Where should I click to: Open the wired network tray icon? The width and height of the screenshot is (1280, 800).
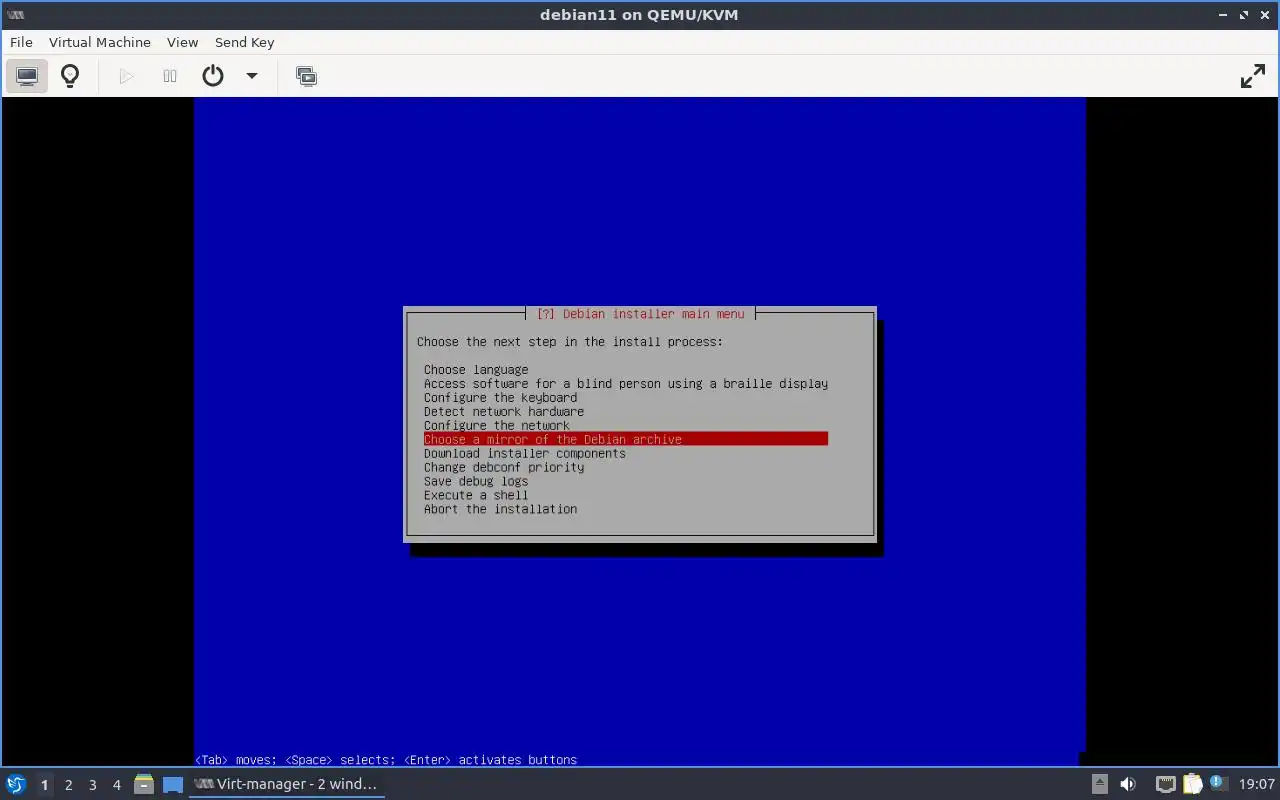click(x=1165, y=785)
